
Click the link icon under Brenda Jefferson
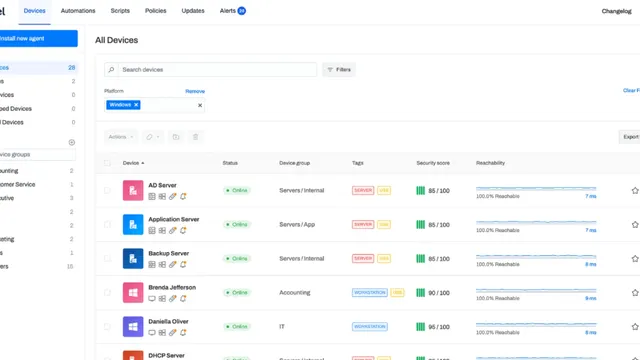[173, 299]
